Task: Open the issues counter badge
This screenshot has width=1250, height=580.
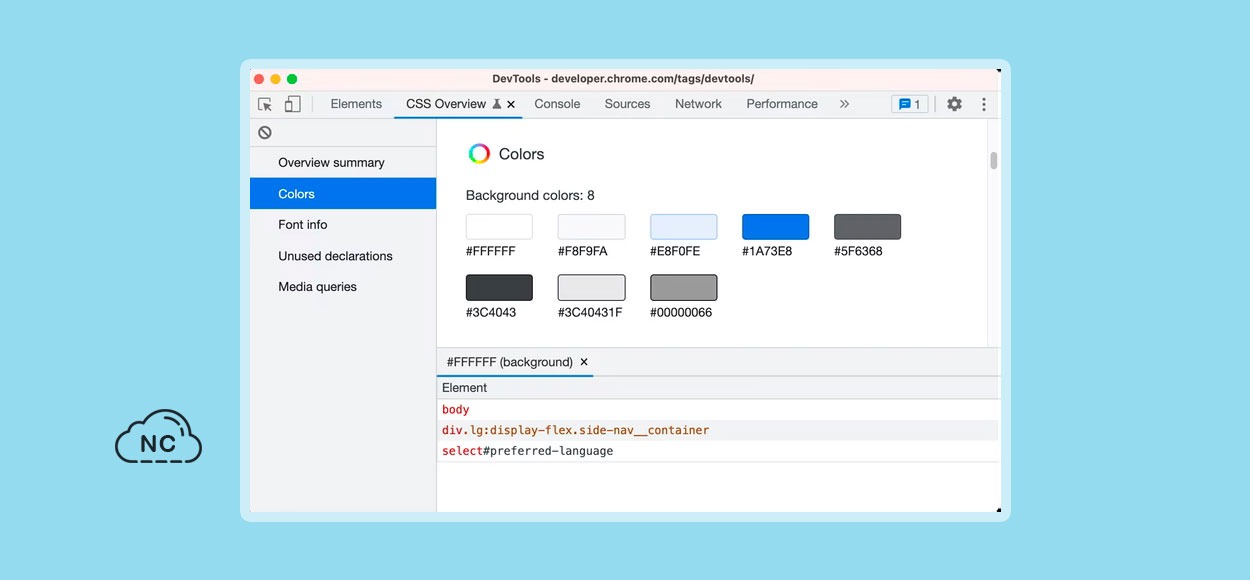Action: 910,104
